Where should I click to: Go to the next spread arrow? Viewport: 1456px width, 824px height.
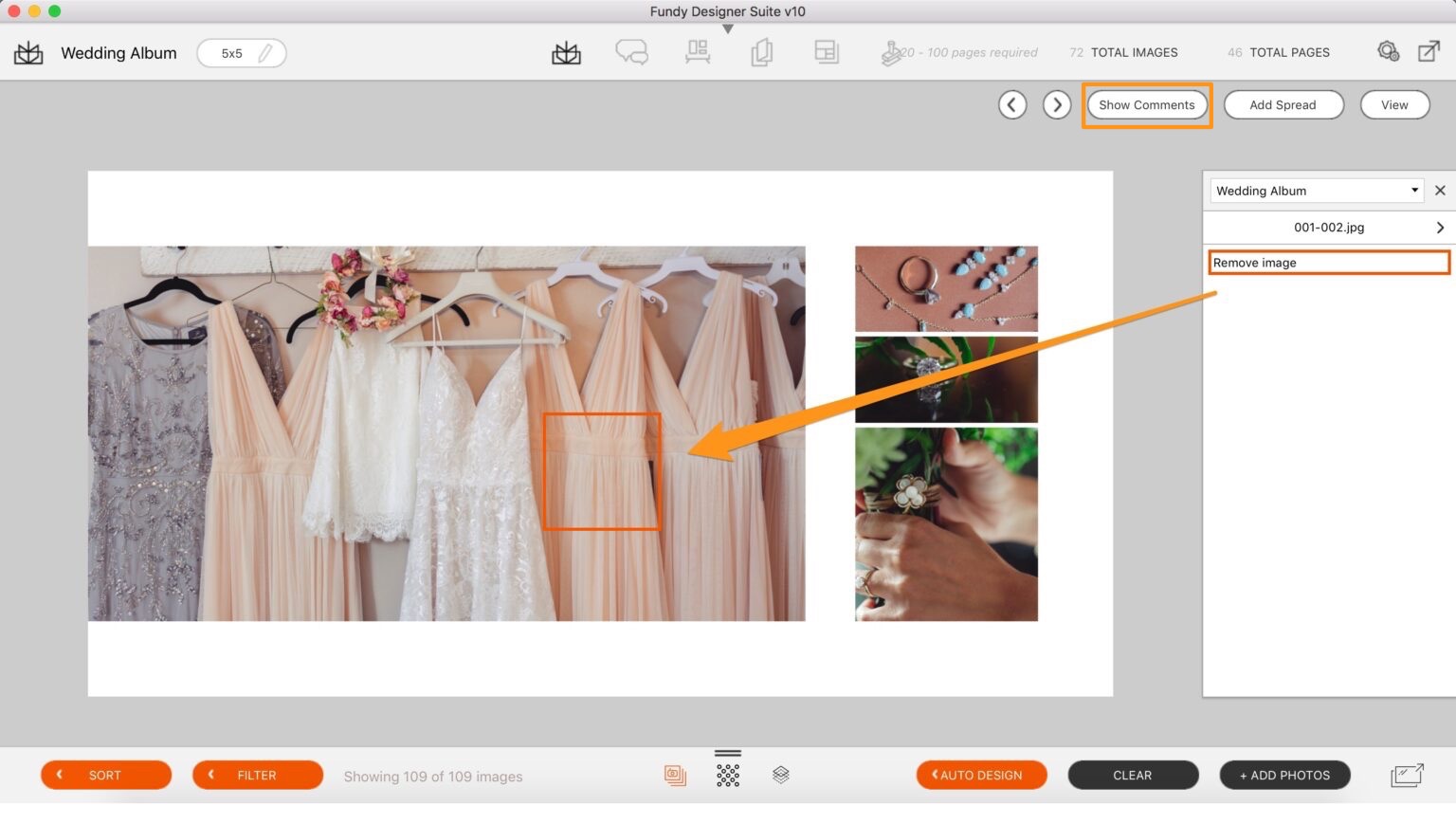[x=1057, y=104]
